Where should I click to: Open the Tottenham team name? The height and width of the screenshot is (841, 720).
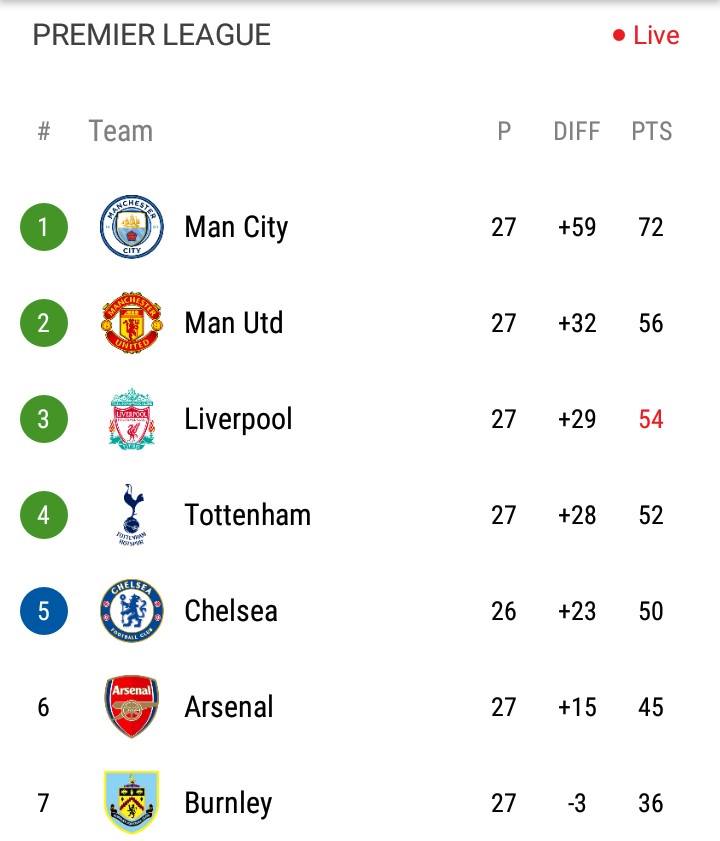click(248, 515)
